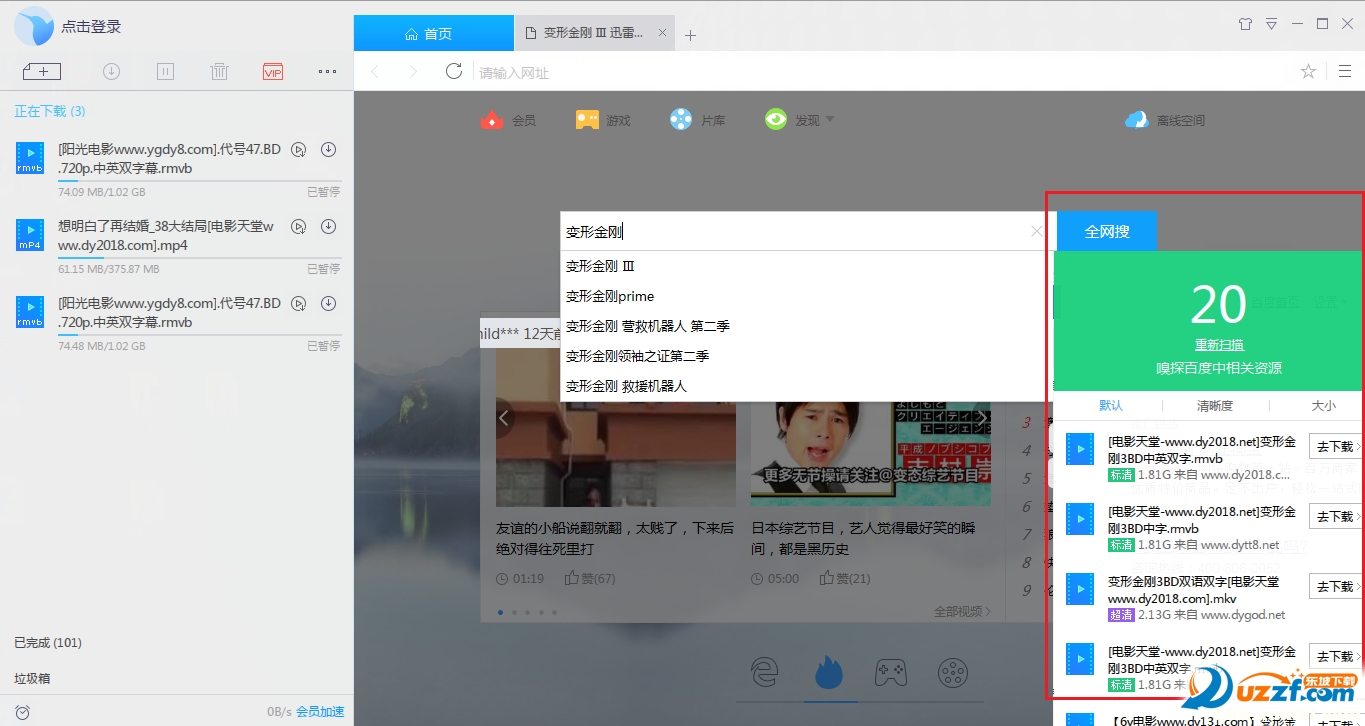The height and width of the screenshot is (726, 1365).
Task: Click the 全网搜 search button
Action: pos(1107,231)
